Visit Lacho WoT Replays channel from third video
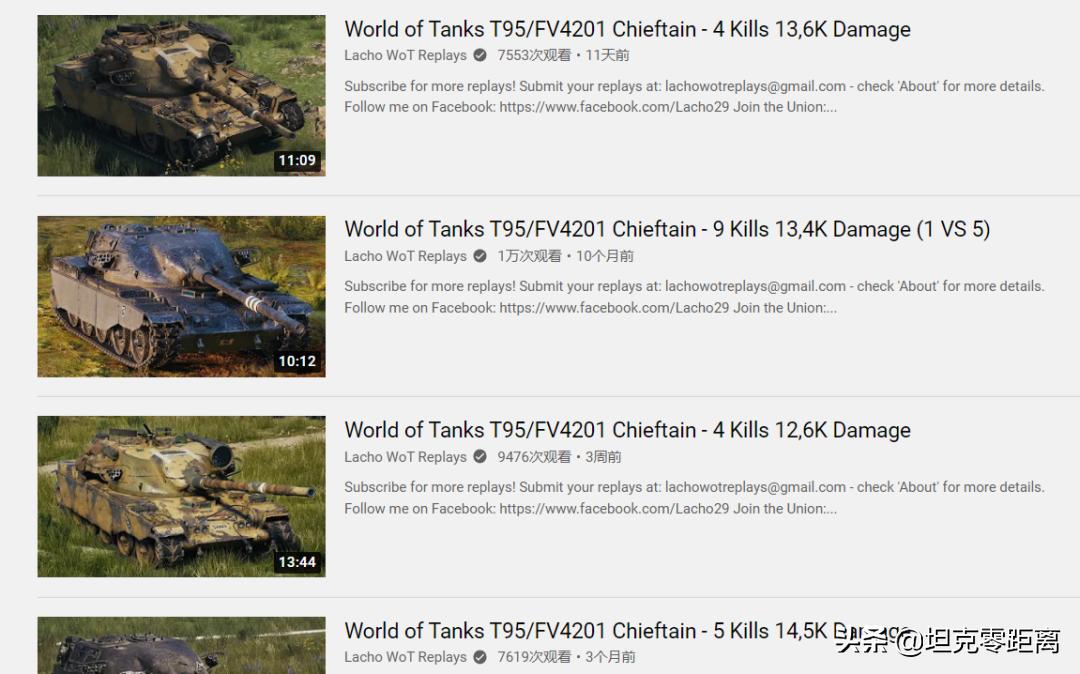The height and width of the screenshot is (674, 1080). click(406, 456)
